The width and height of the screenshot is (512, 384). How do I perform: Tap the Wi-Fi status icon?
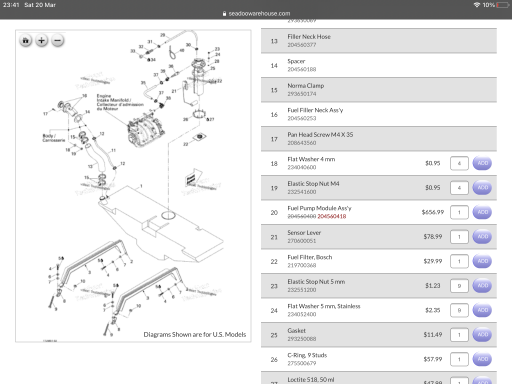coord(477,5)
